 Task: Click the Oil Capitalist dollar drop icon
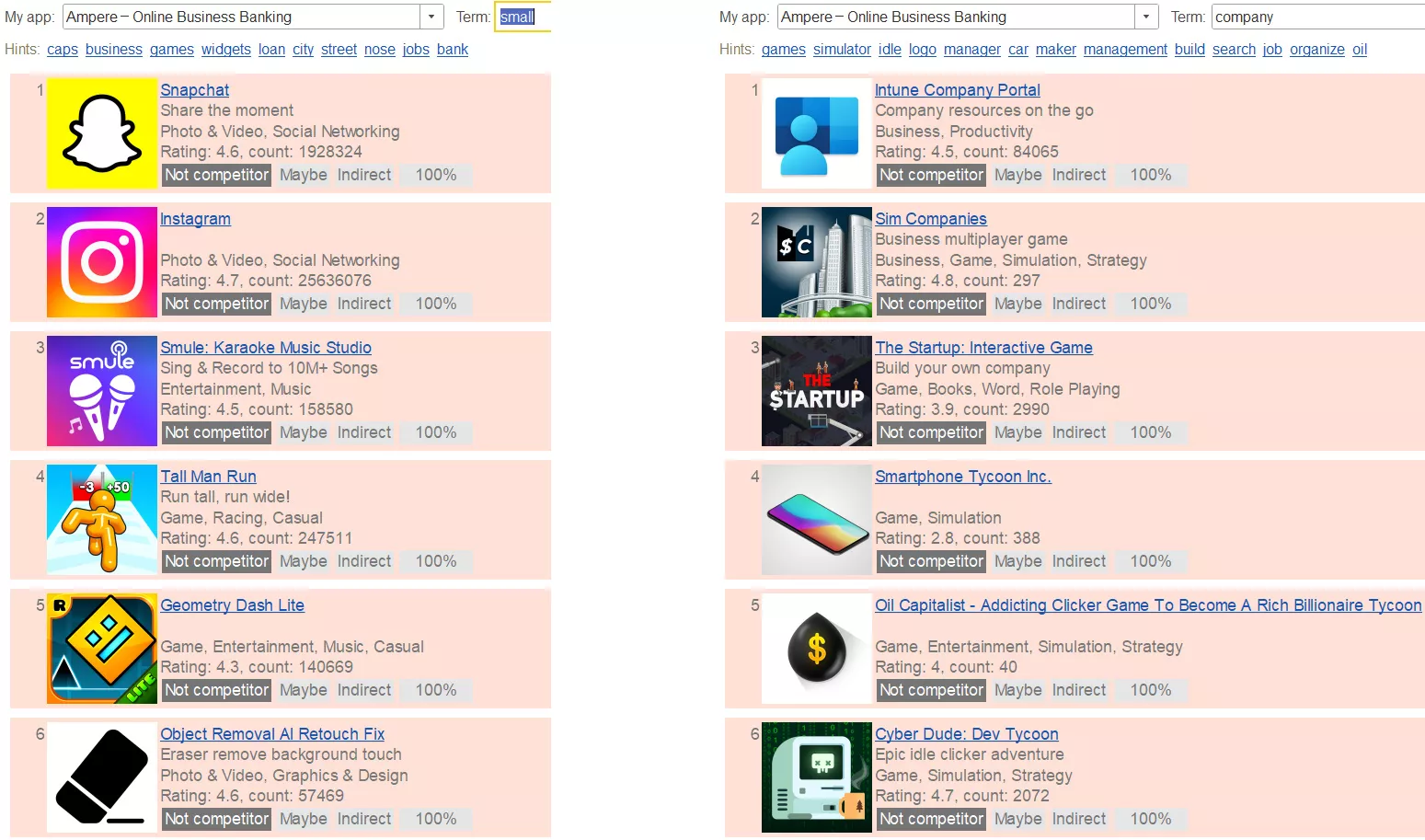pos(817,649)
